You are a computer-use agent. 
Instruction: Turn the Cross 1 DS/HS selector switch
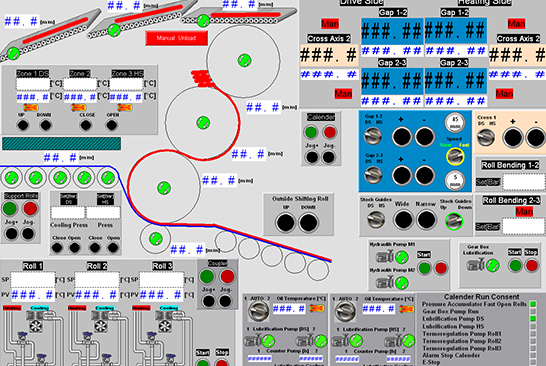pyautogui.click(x=486, y=137)
